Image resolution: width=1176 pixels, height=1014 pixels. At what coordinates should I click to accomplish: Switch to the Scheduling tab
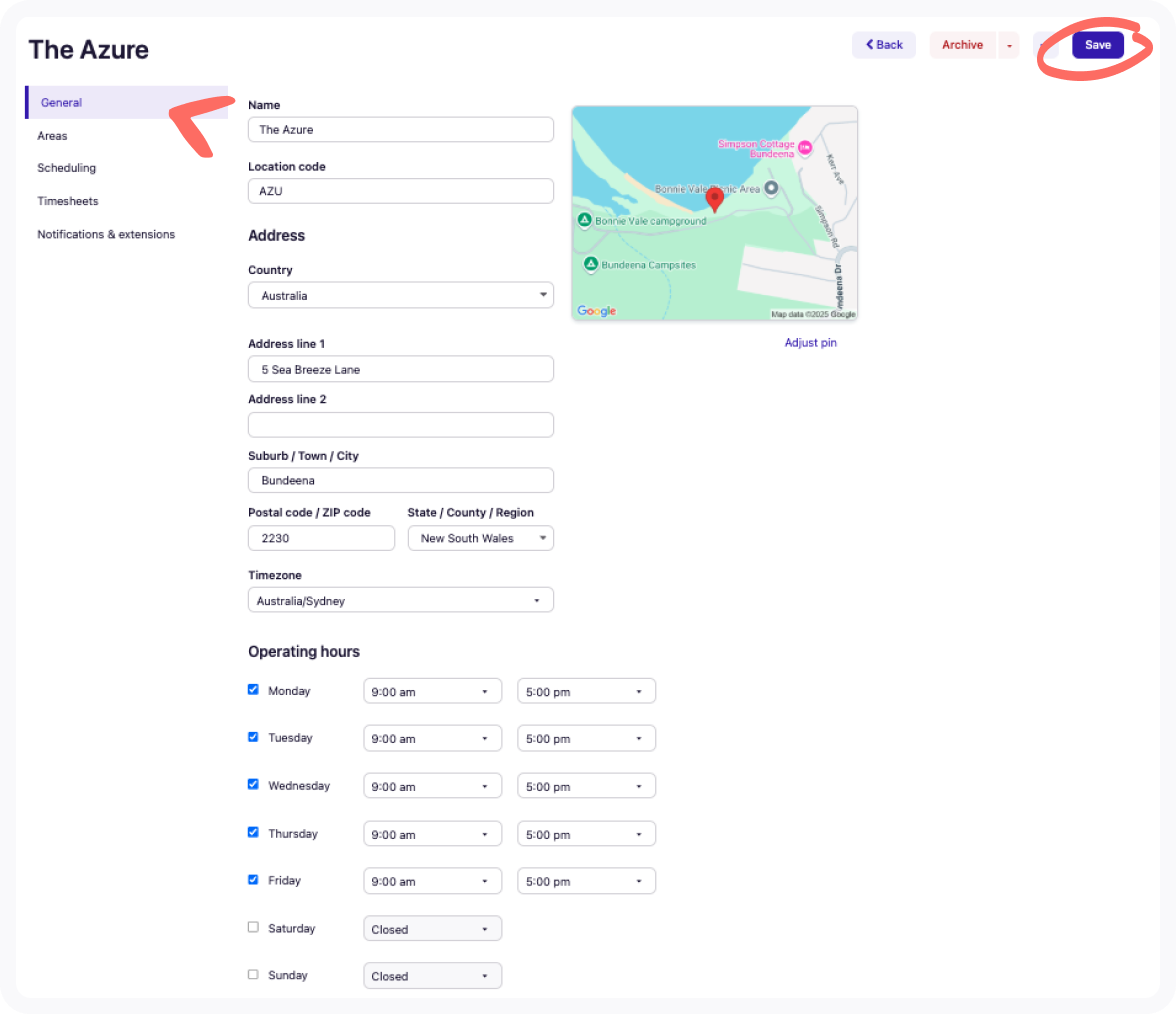67,168
